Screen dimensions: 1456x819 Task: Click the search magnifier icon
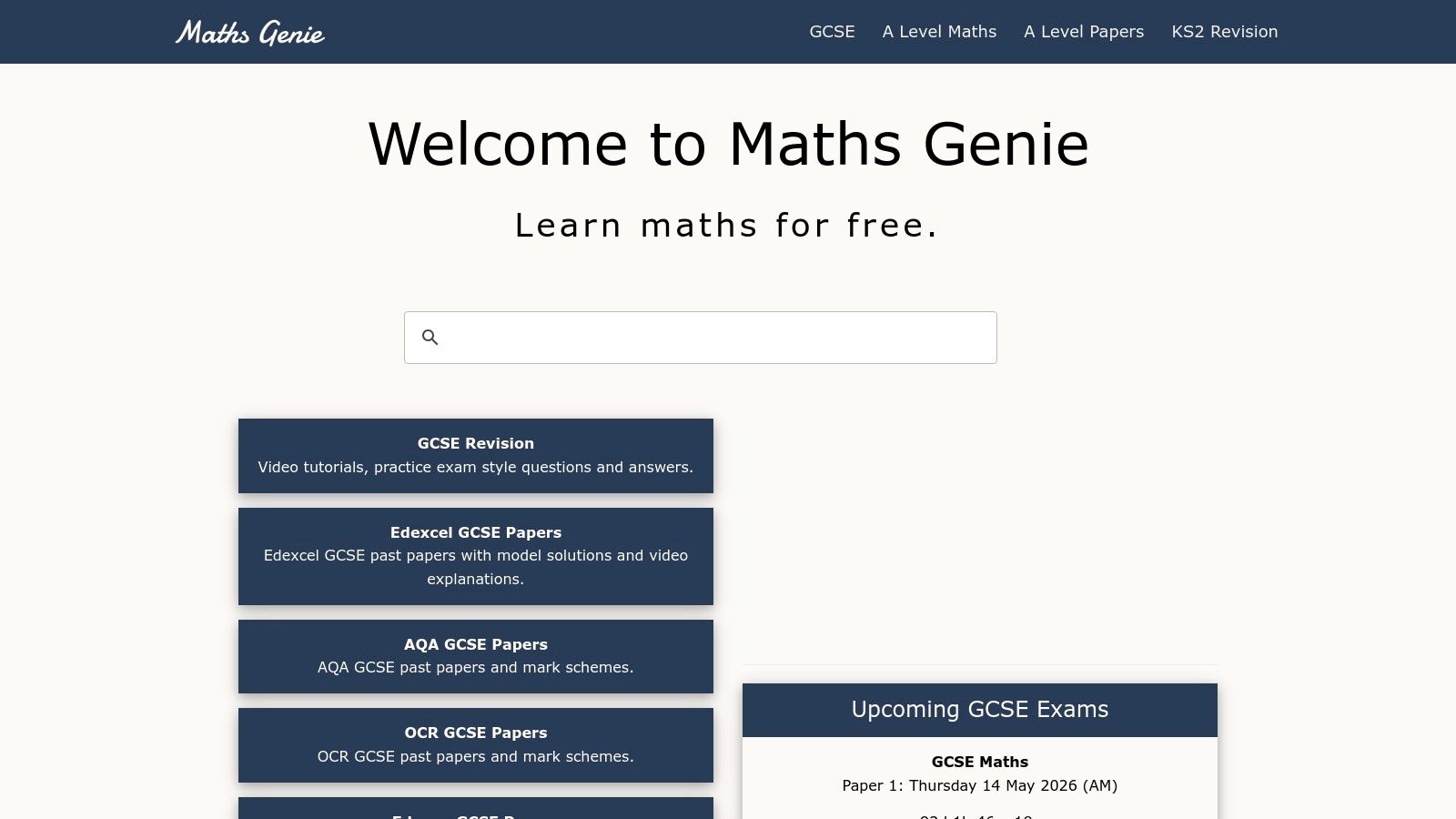click(x=430, y=338)
